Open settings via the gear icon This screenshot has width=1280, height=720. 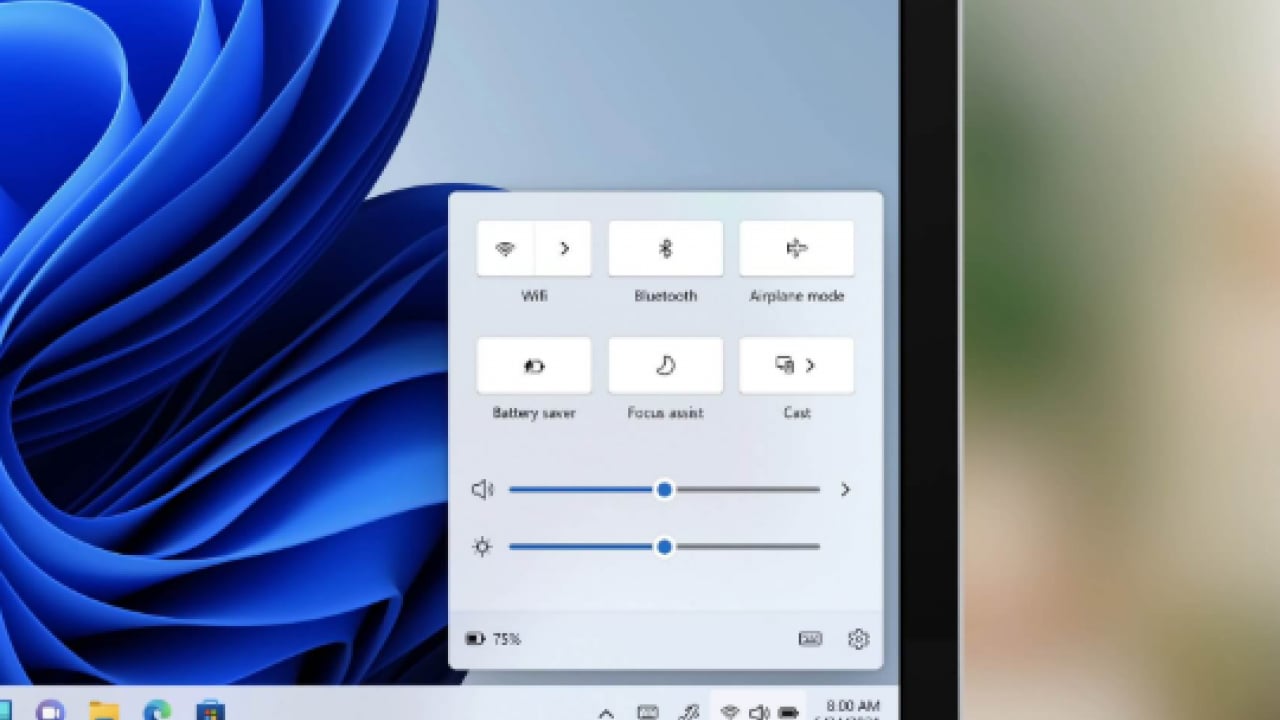(x=858, y=639)
